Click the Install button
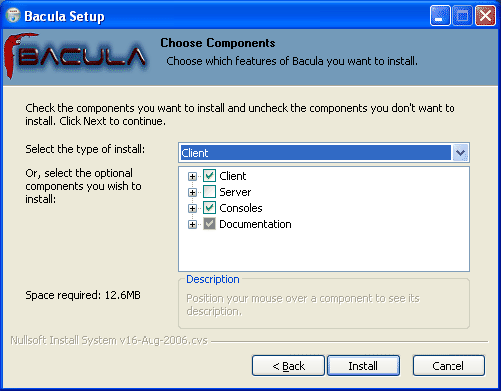501x391 pixels. pyautogui.click(x=363, y=366)
